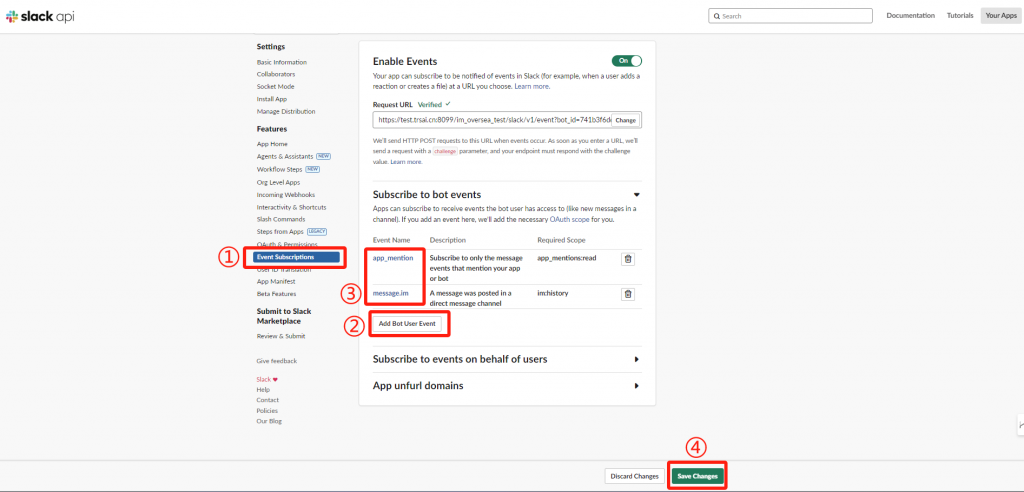Click the Discard Changes button

point(634,476)
